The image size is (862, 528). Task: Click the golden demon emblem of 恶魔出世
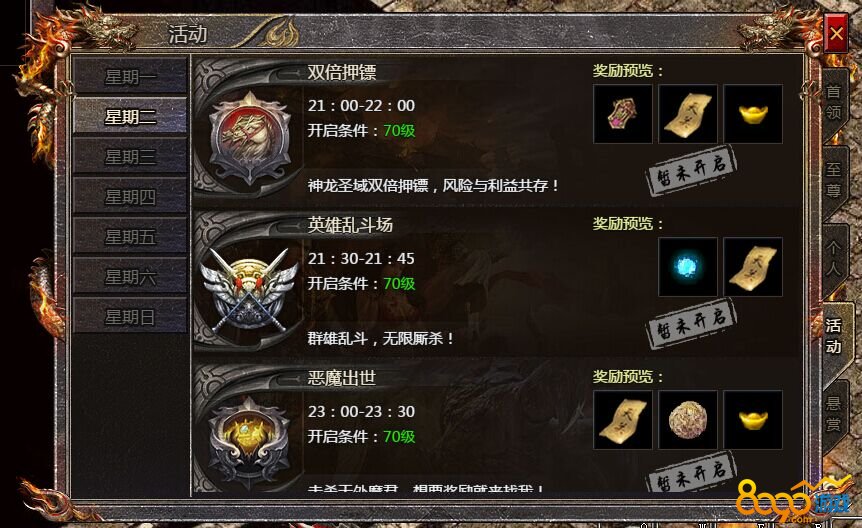[x=249, y=442]
